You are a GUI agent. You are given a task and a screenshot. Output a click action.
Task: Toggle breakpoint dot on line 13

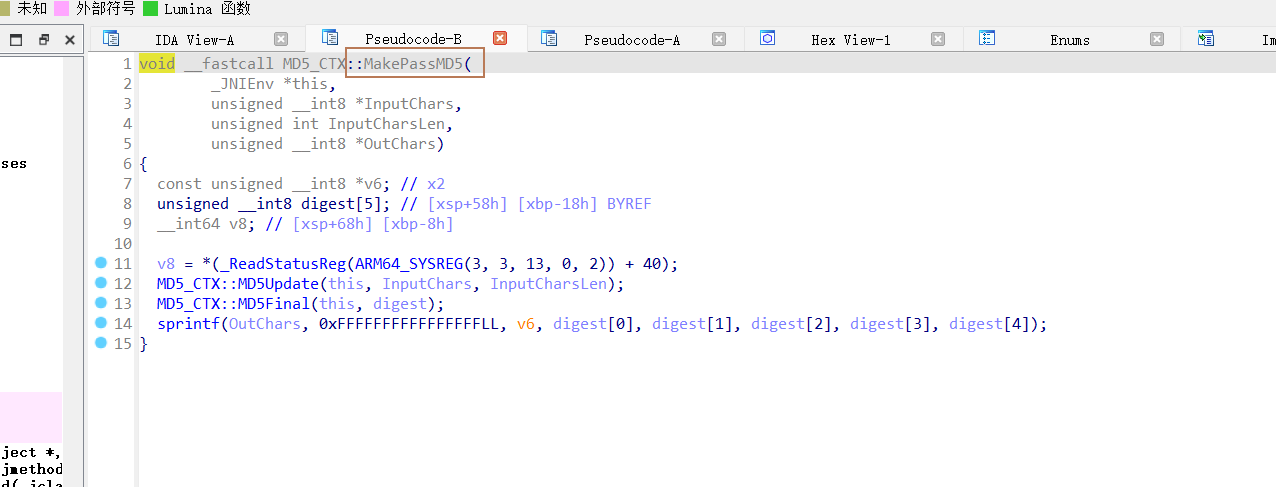[x=100, y=303]
